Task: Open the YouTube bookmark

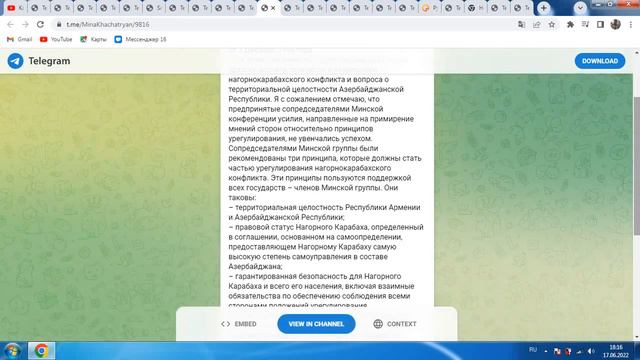Action: 56,39
